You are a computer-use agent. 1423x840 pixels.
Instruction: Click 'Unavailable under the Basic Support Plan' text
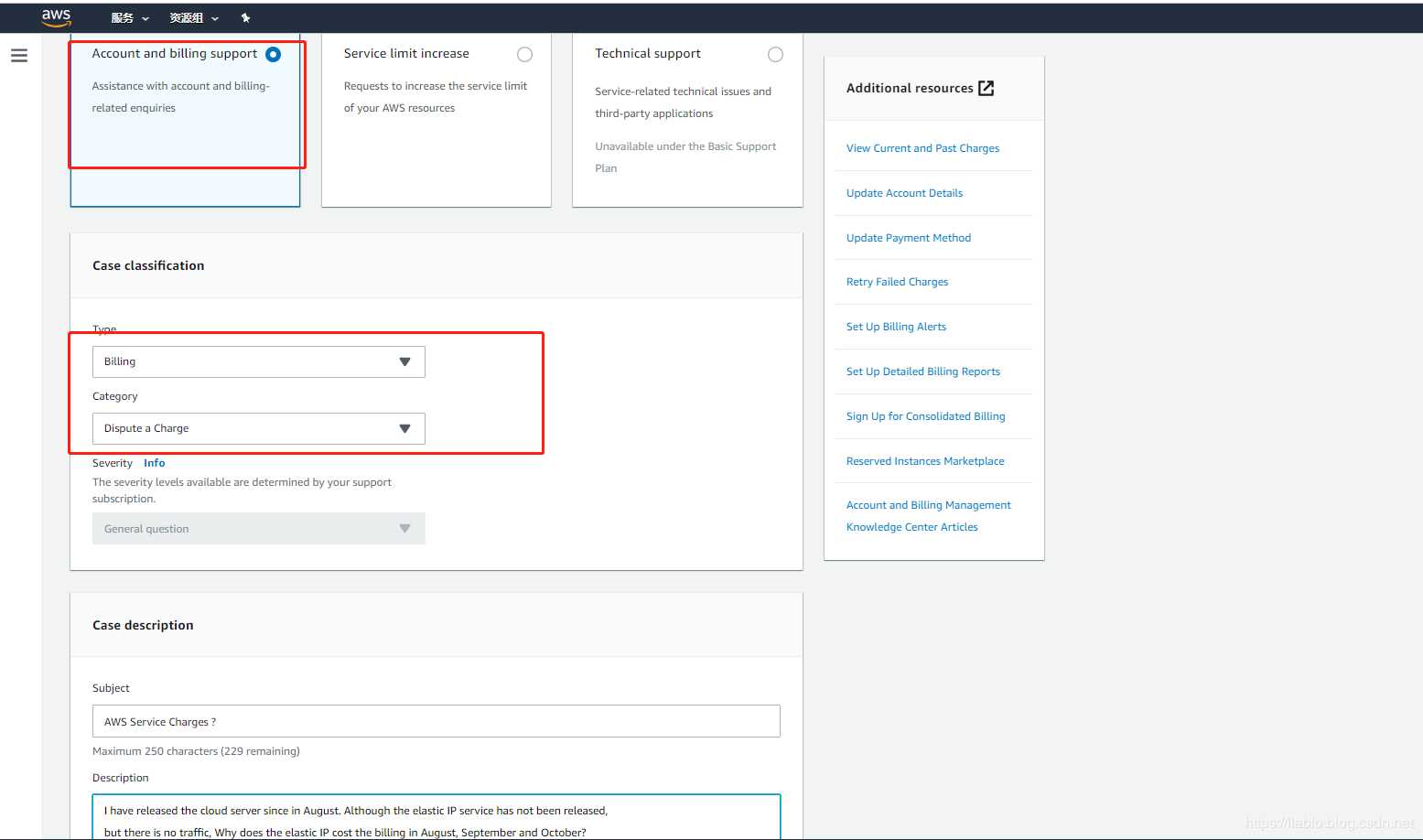click(685, 157)
